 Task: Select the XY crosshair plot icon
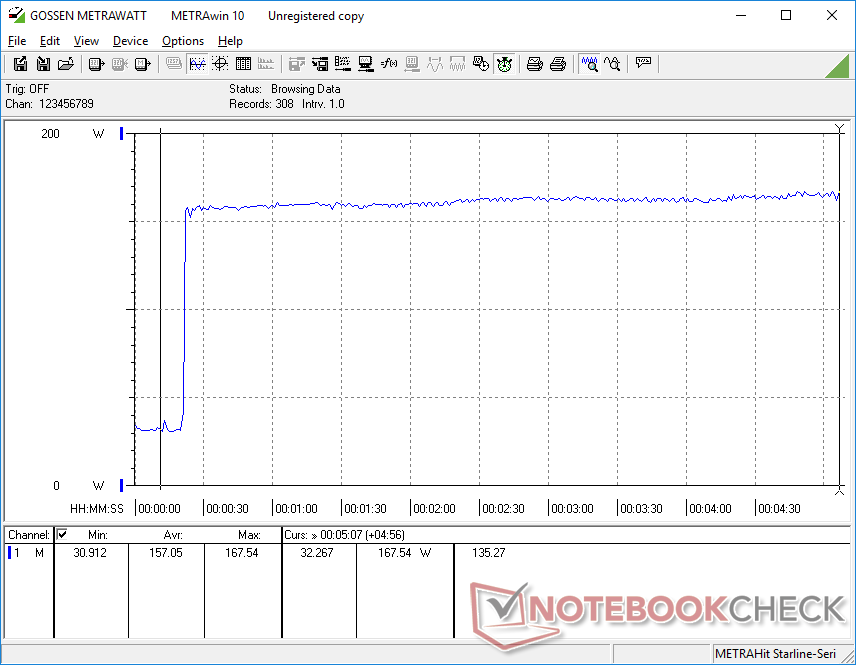(x=220, y=64)
